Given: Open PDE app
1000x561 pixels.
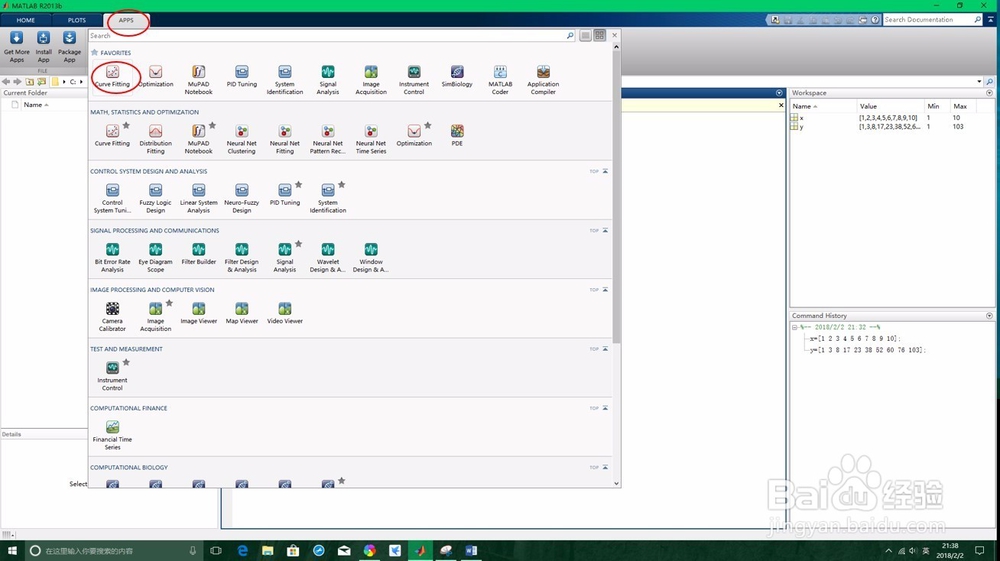Looking at the screenshot, I should [x=457, y=135].
